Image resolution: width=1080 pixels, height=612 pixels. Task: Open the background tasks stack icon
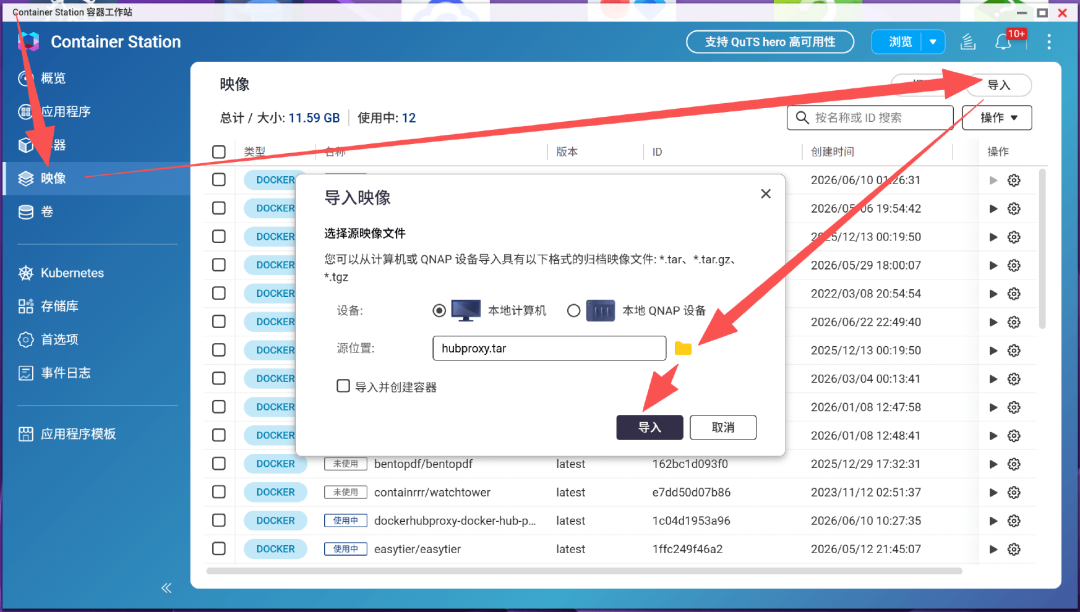pos(968,42)
